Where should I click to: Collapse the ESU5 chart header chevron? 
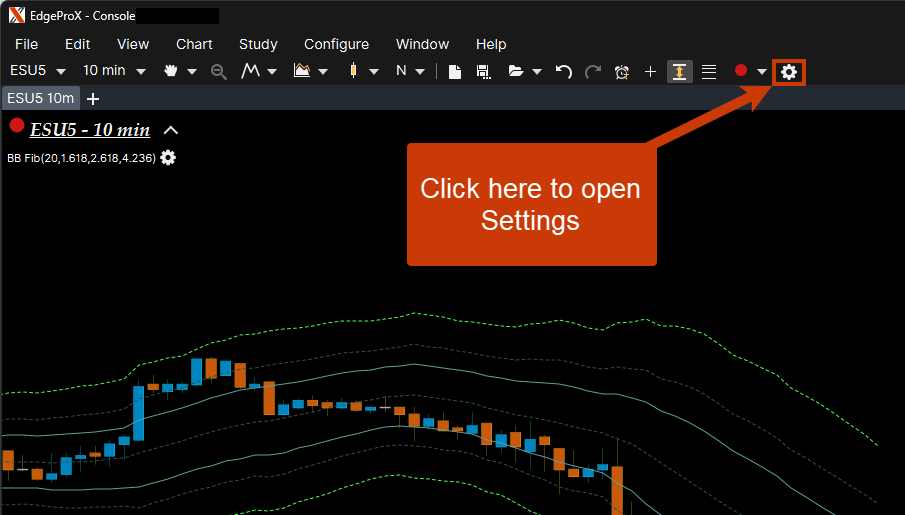[171, 130]
